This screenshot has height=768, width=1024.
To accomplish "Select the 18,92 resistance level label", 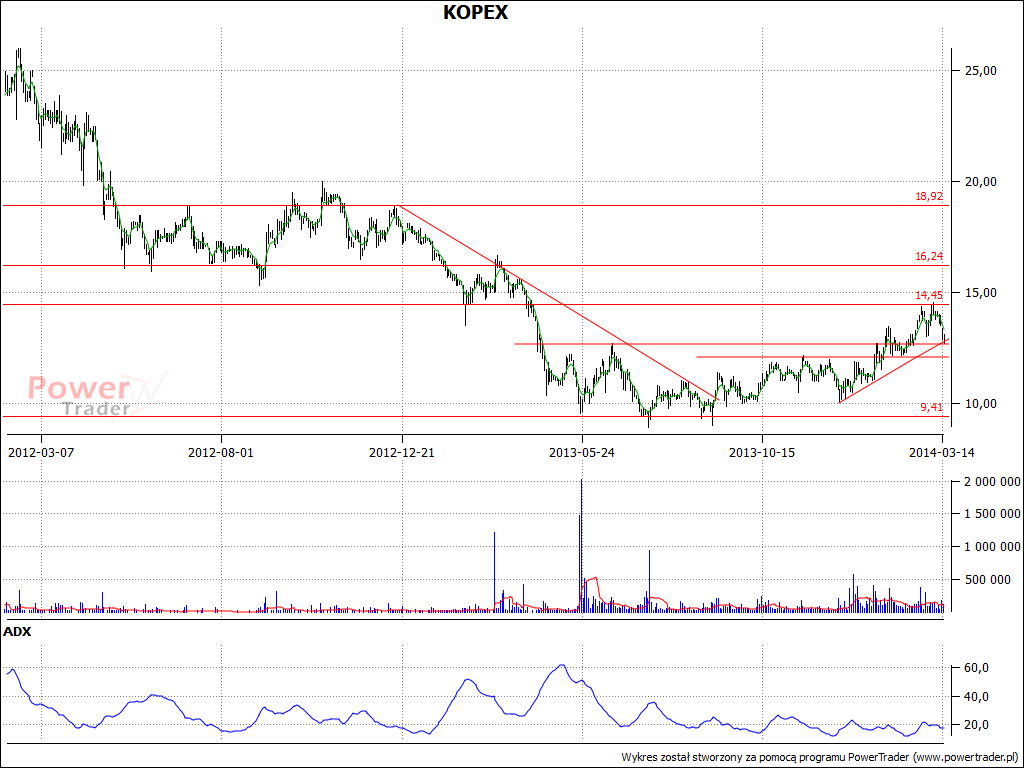I will [x=929, y=196].
